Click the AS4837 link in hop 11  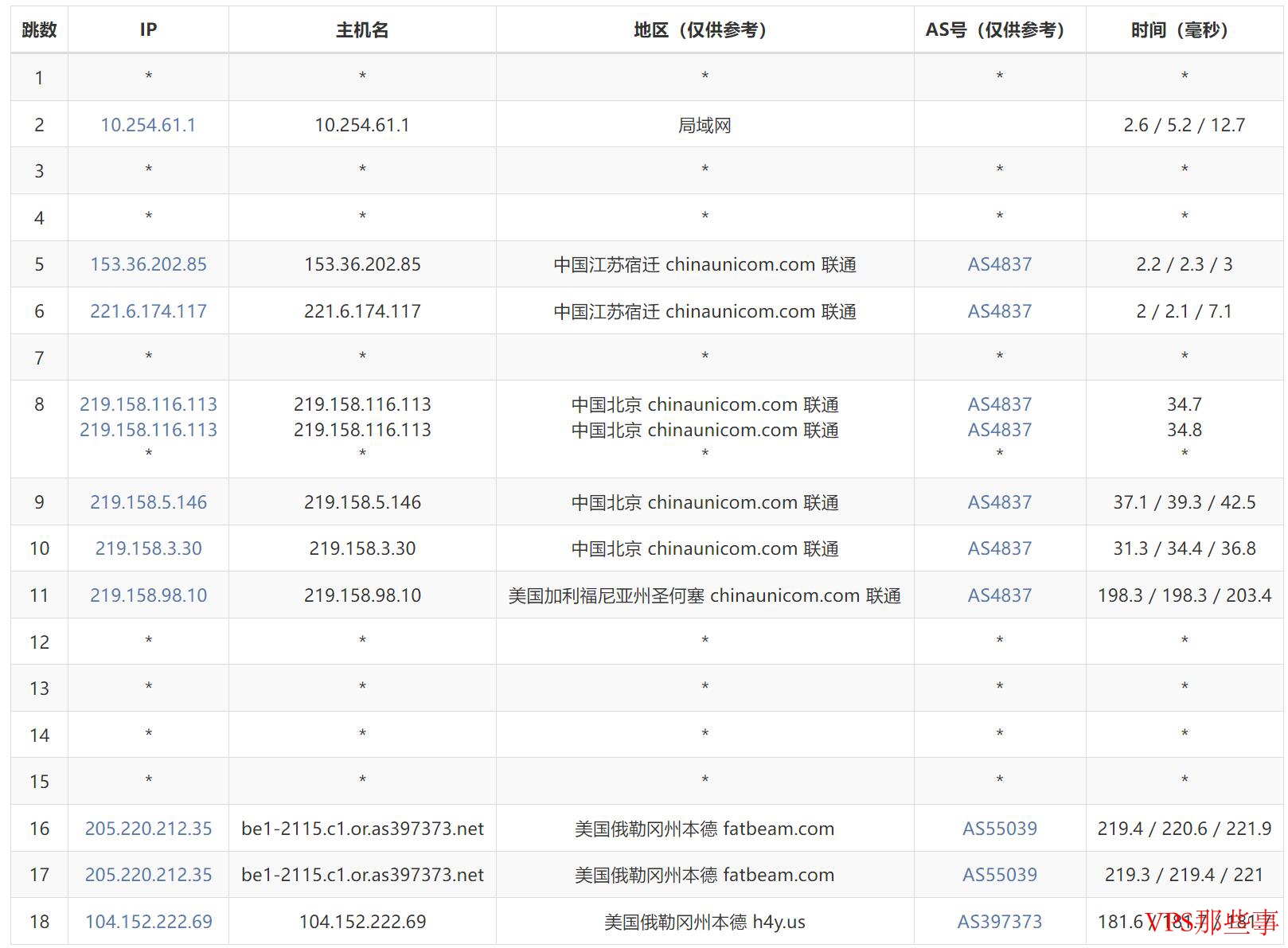click(x=999, y=595)
